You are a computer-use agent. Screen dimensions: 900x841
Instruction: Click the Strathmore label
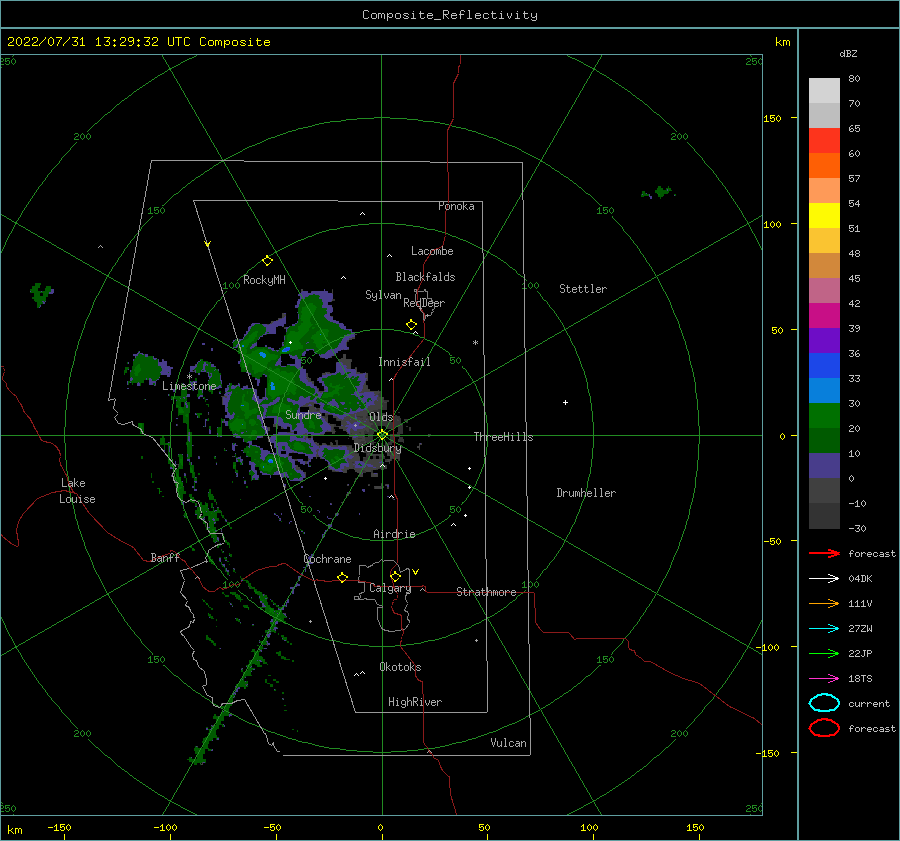click(486, 592)
